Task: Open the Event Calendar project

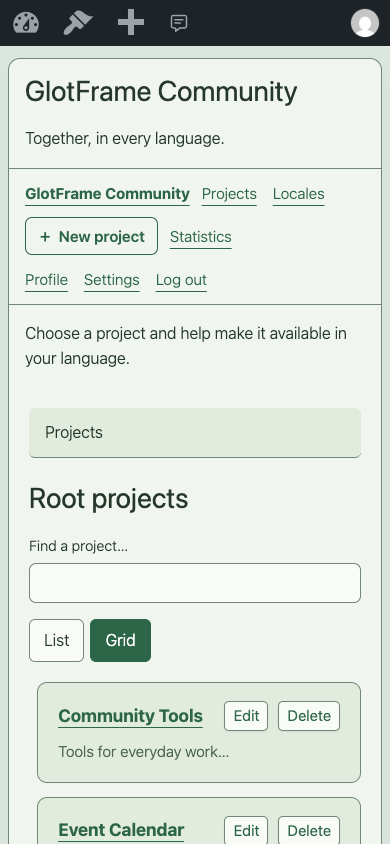Action: click(x=121, y=830)
